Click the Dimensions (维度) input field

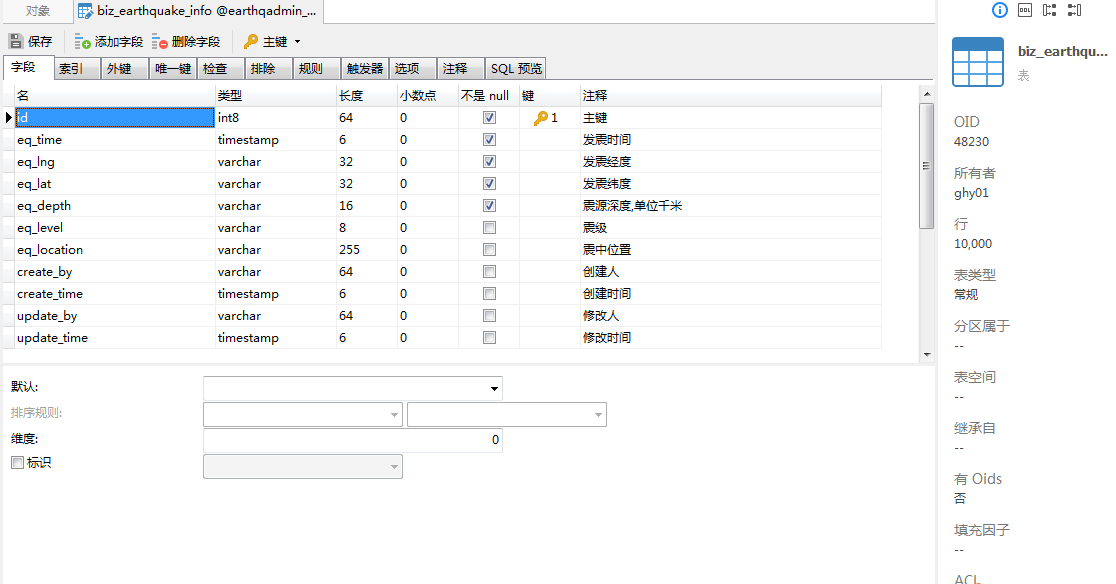click(352, 440)
